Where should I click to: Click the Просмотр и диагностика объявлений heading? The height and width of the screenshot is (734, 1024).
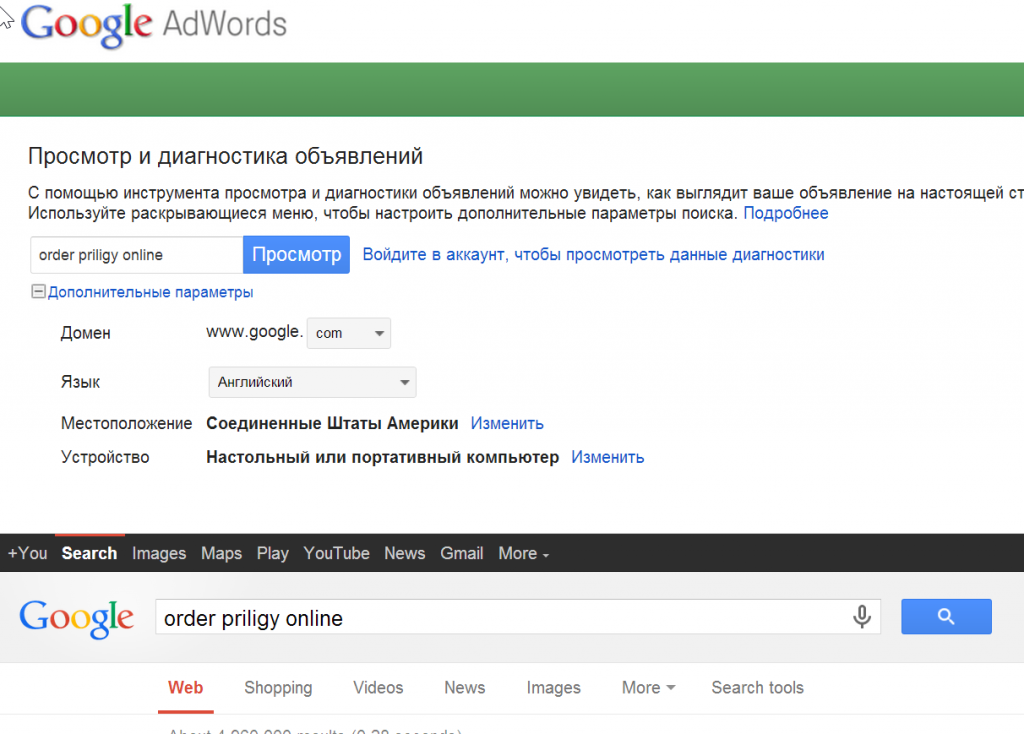[225, 157]
